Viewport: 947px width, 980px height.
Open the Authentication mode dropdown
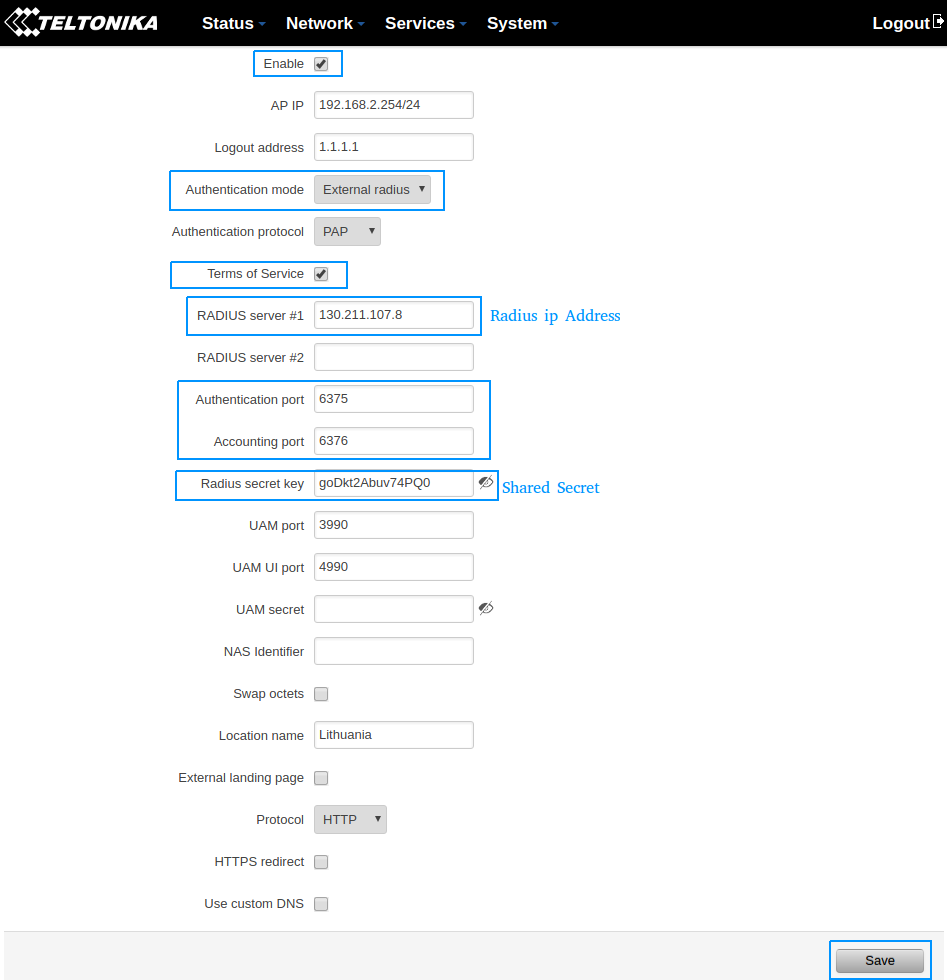click(x=372, y=190)
